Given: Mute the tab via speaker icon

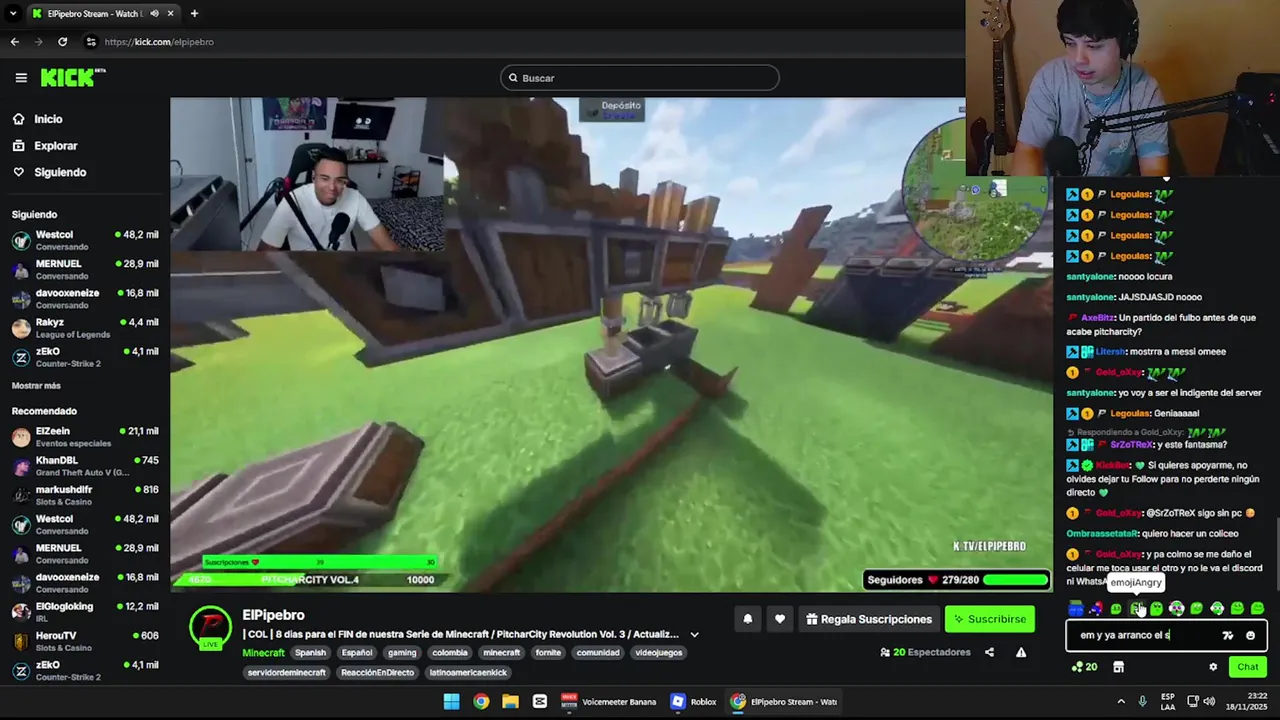Looking at the screenshot, I should point(154,14).
